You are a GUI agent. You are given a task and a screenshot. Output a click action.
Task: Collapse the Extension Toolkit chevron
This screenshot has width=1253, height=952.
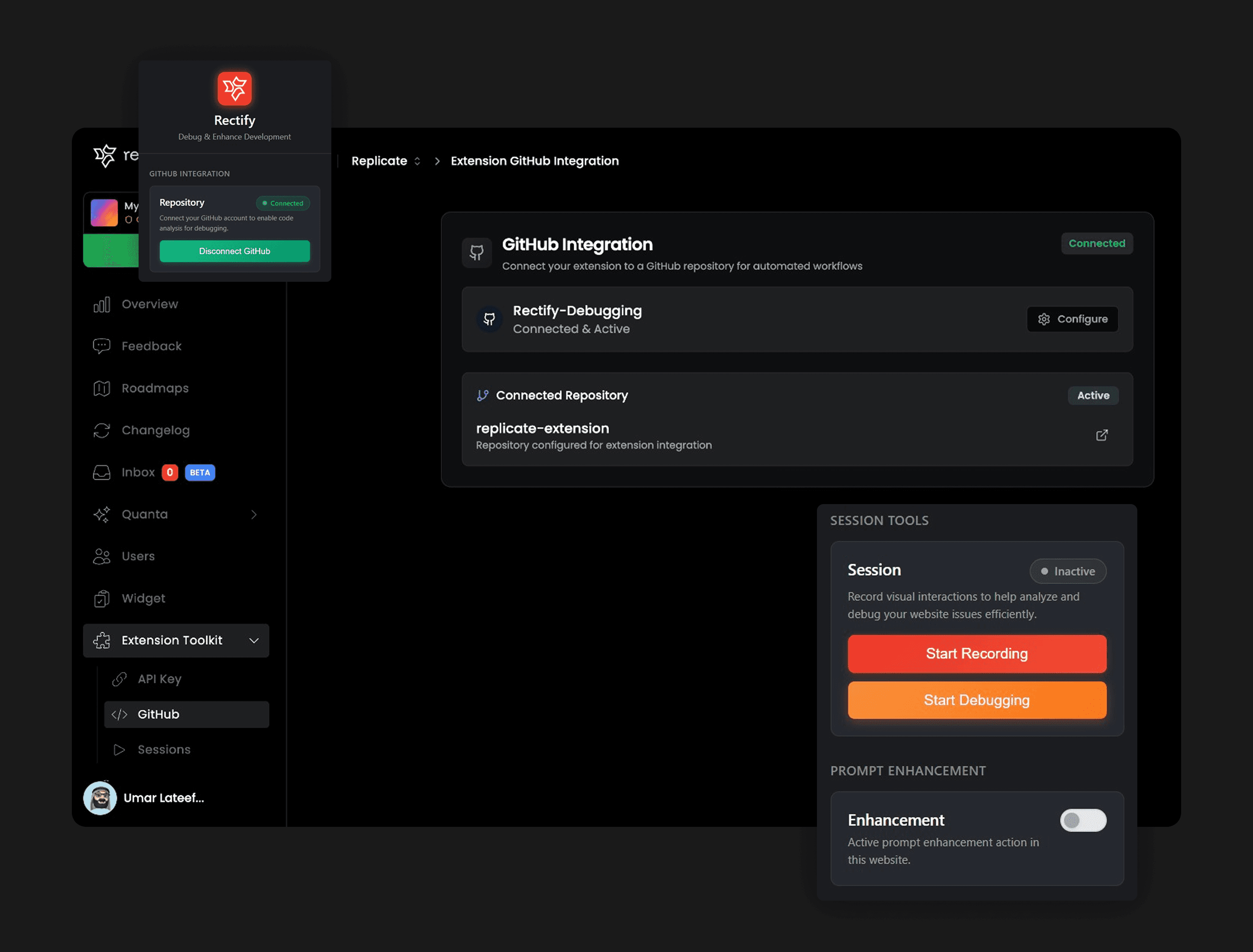(x=254, y=640)
